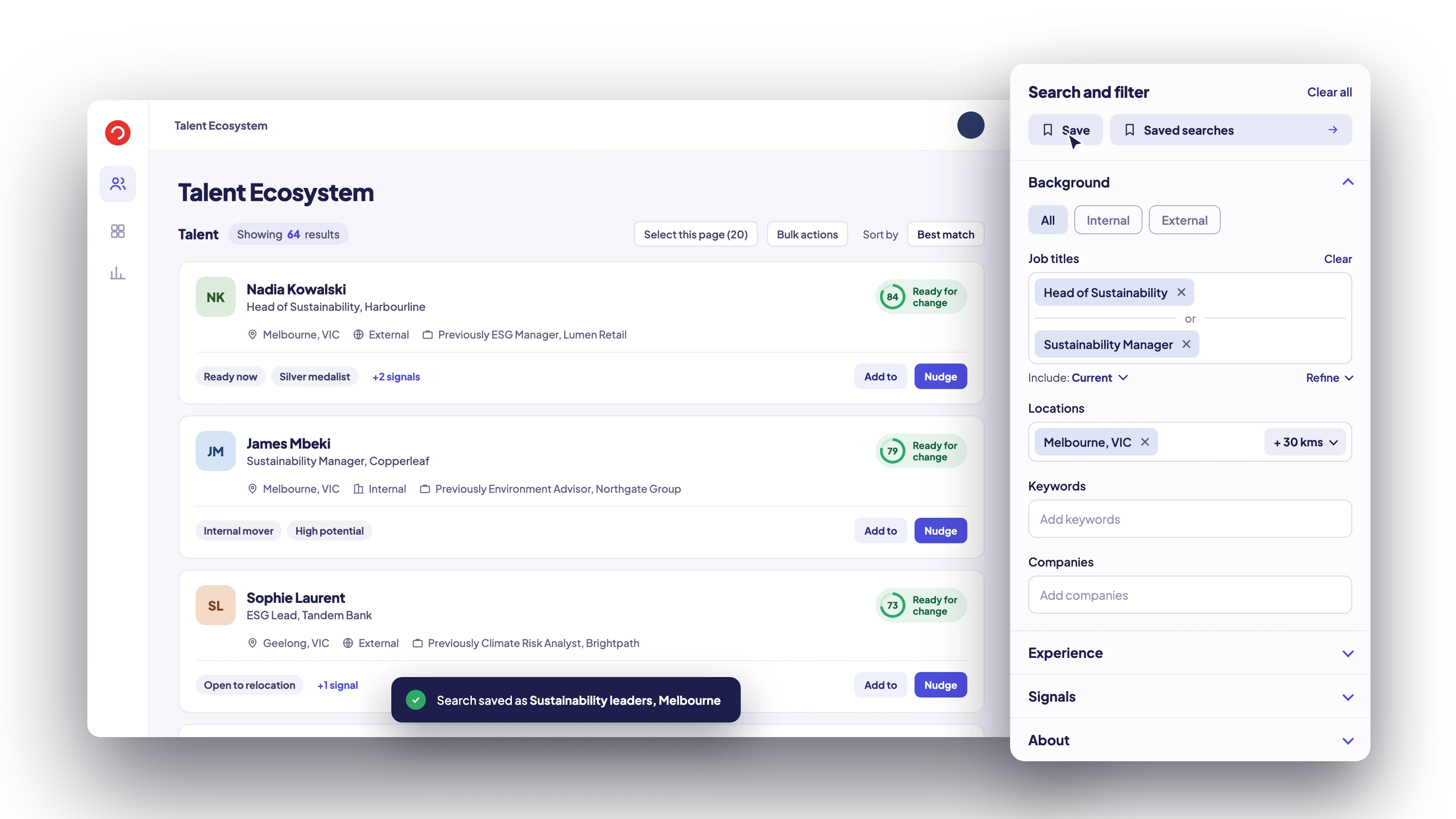
Task: Click the red app logo icon
Action: point(117,133)
